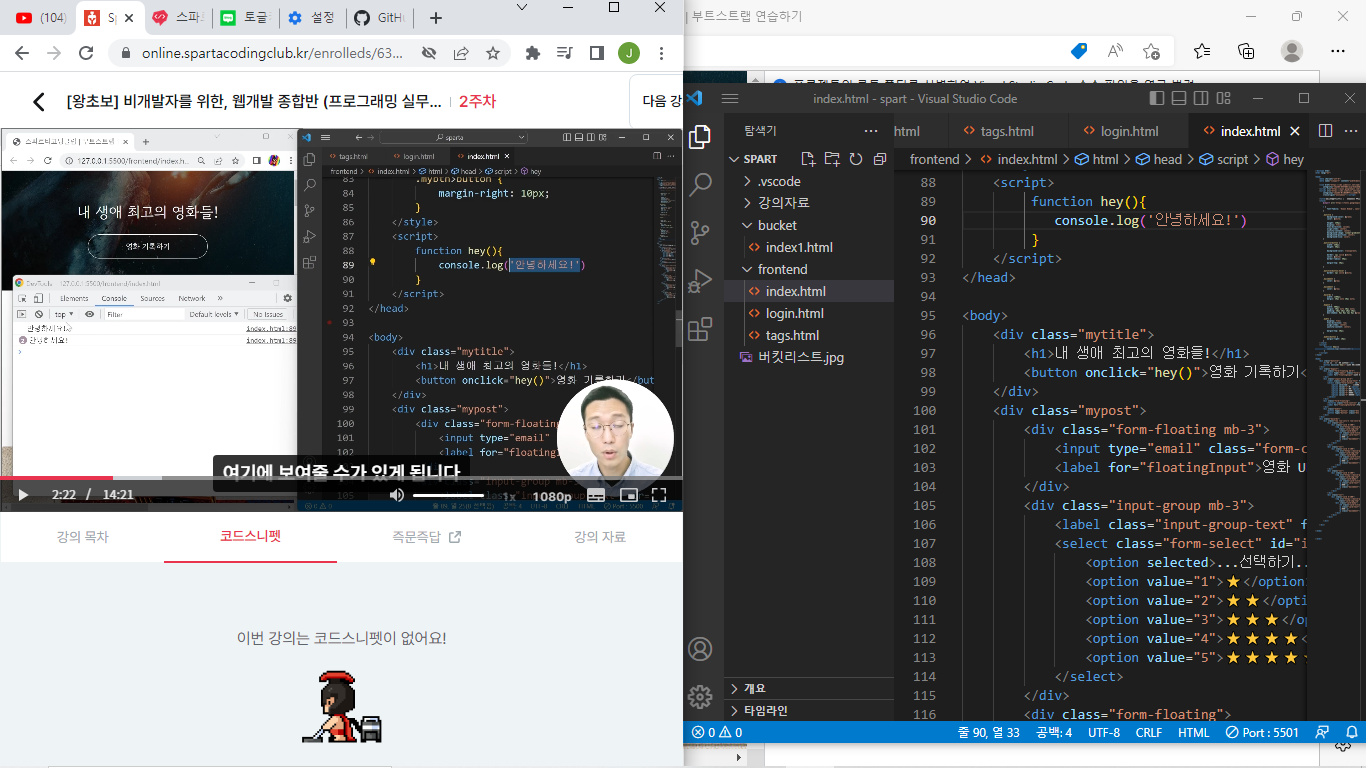
Task: Show errors and warnings from status bar
Action: 716,732
